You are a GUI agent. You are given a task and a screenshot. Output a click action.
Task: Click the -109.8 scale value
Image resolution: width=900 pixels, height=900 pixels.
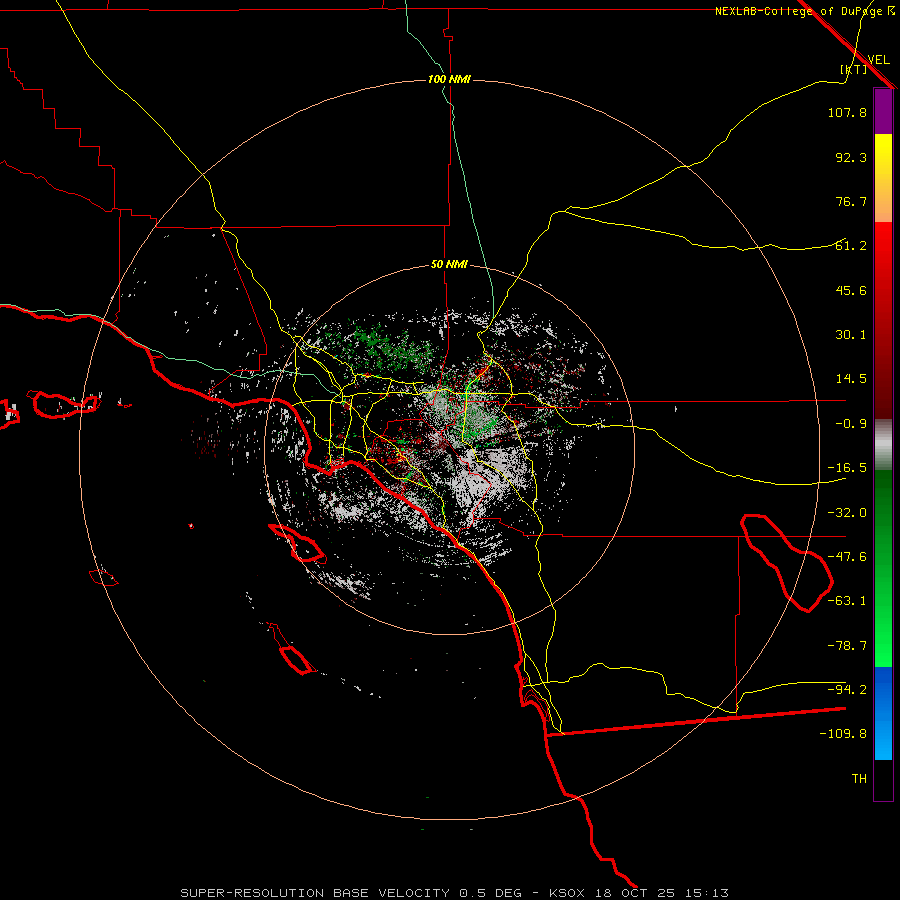coord(843,734)
